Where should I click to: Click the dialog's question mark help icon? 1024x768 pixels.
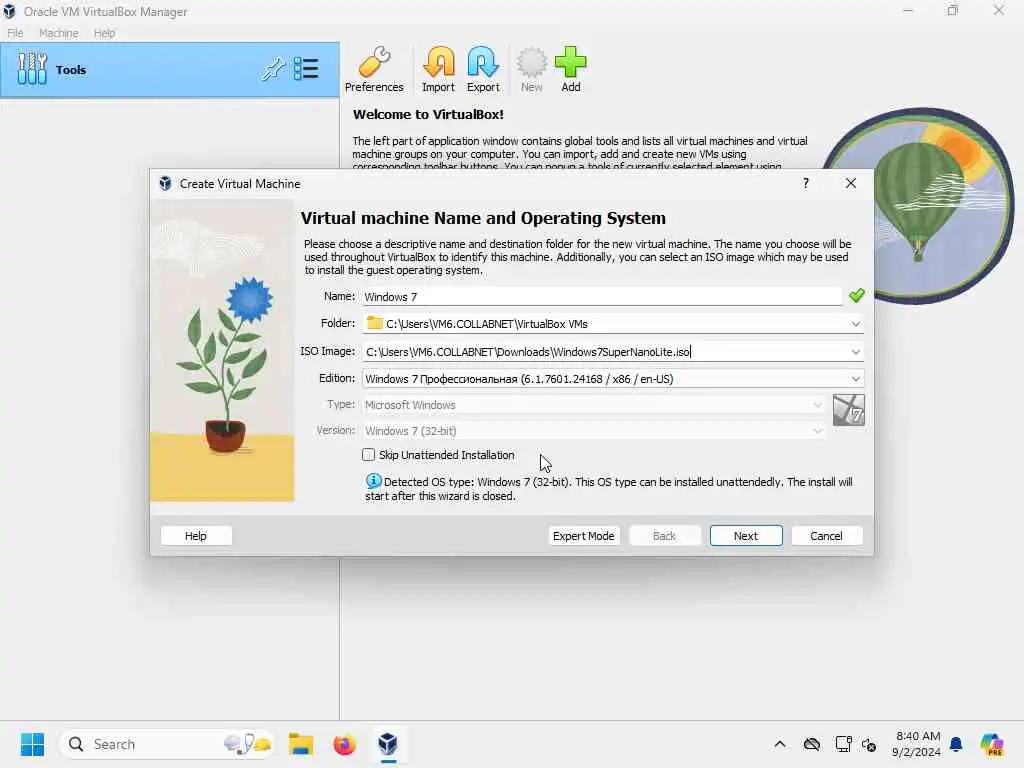pyautogui.click(x=806, y=184)
